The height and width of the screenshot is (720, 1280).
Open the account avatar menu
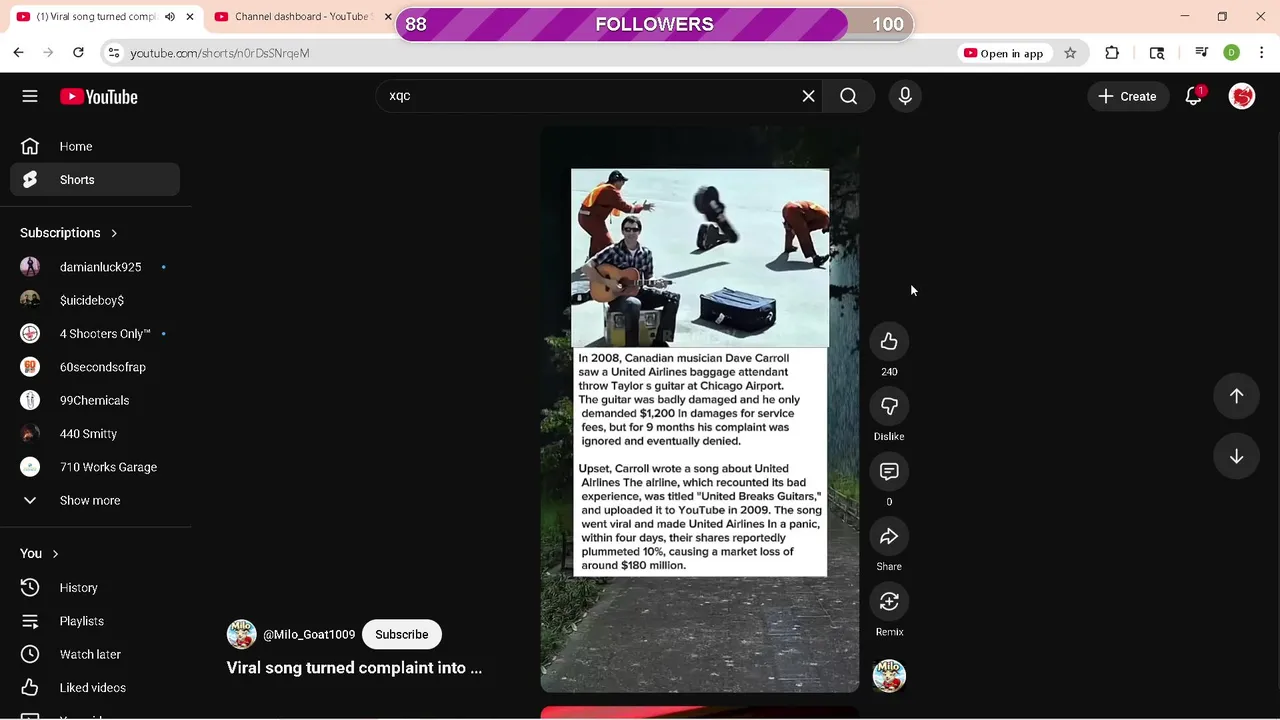(1242, 96)
